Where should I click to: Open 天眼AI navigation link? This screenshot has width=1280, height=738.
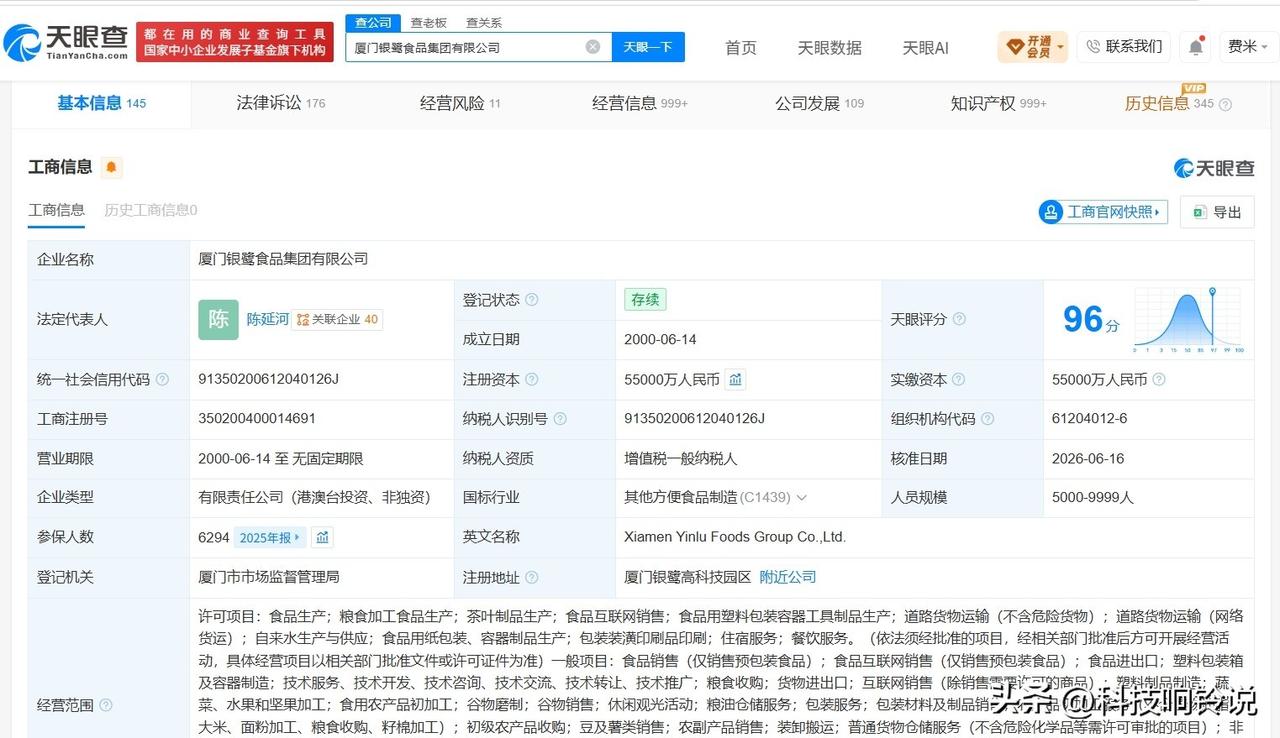click(x=925, y=47)
